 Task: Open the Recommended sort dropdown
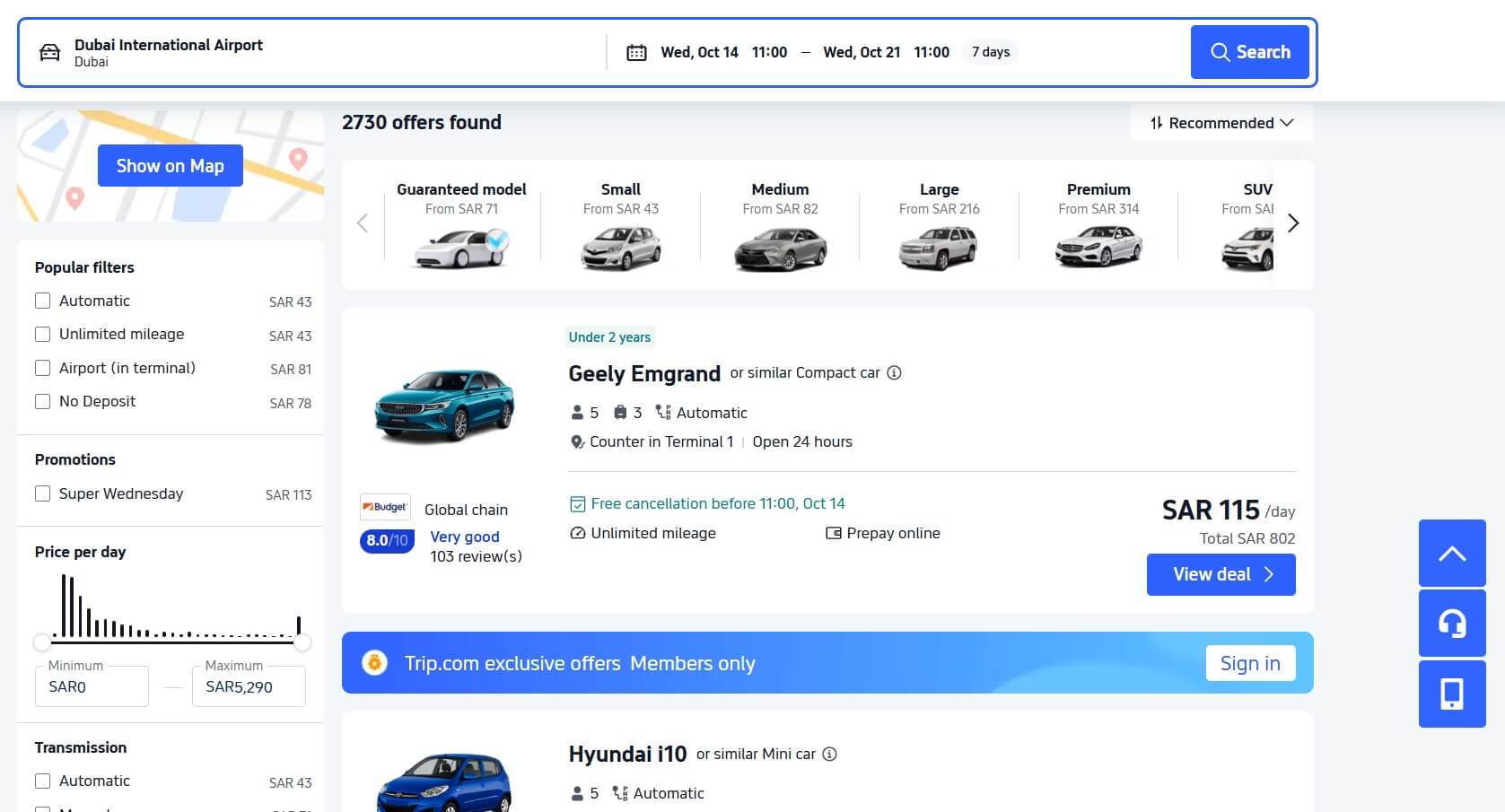[x=1221, y=123]
